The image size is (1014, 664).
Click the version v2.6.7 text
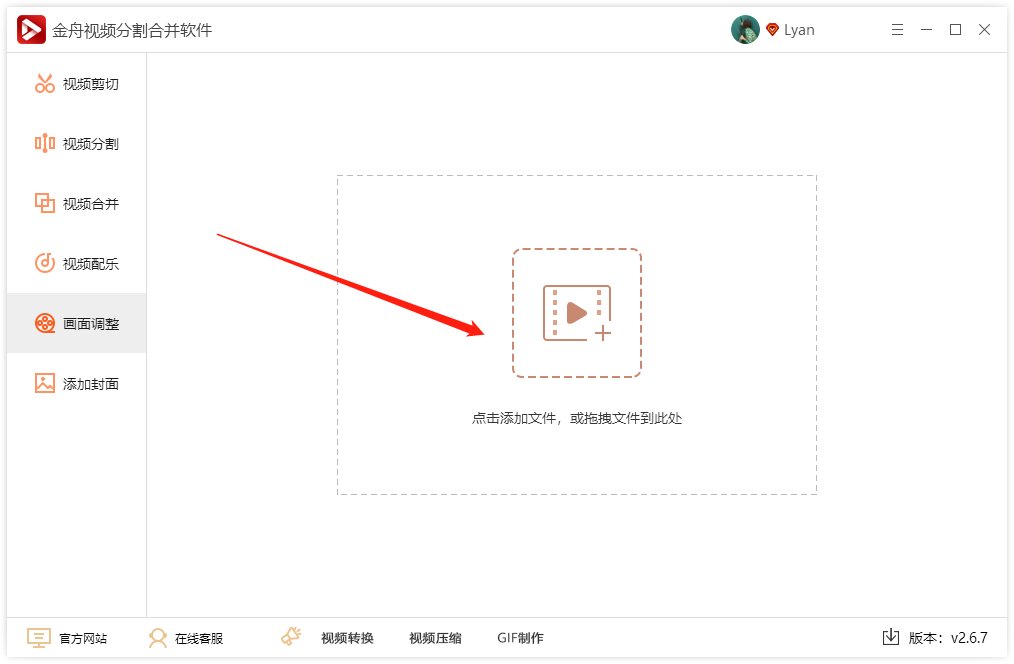click(947, 636)
